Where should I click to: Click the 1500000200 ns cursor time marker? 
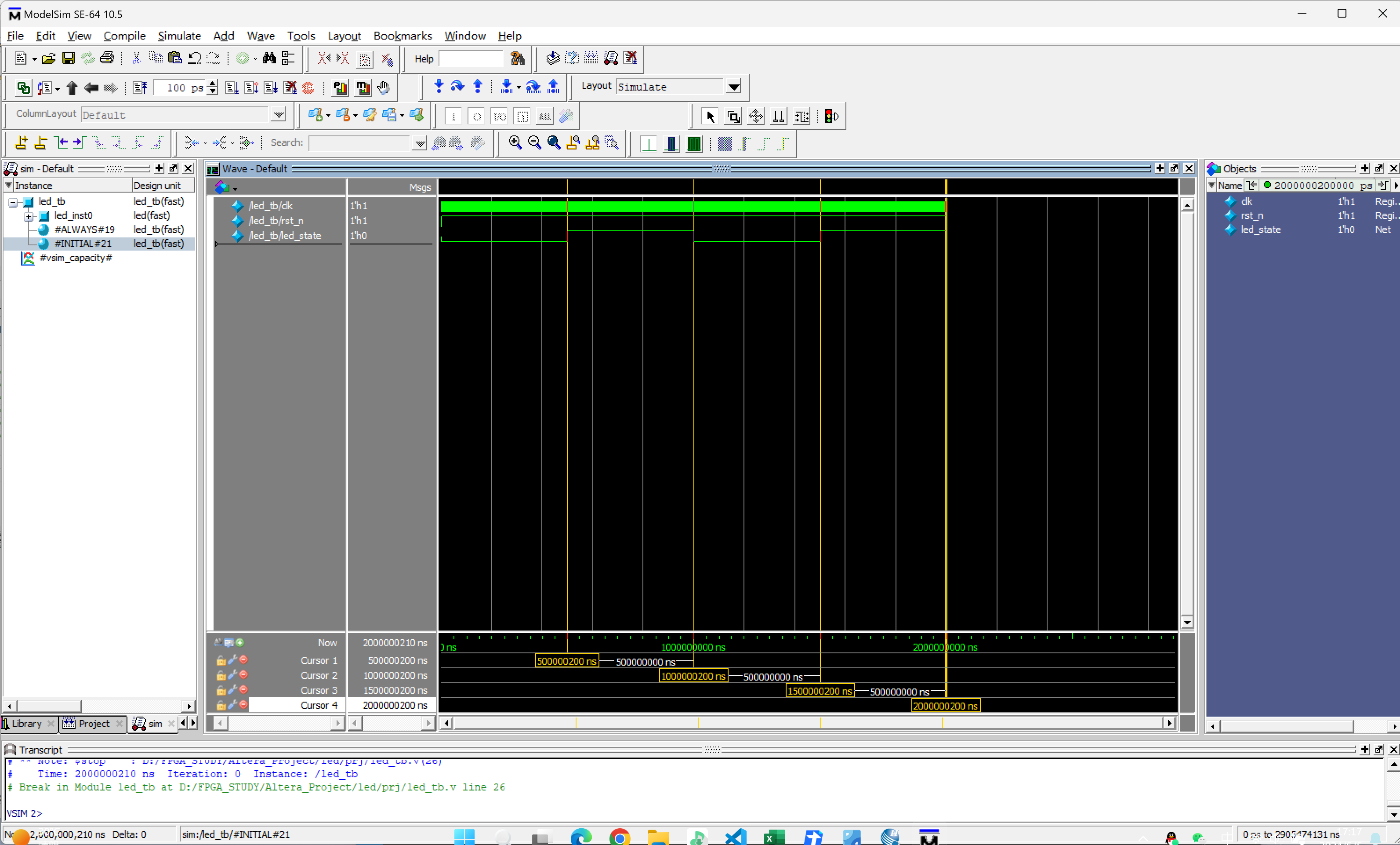point(820,691)
